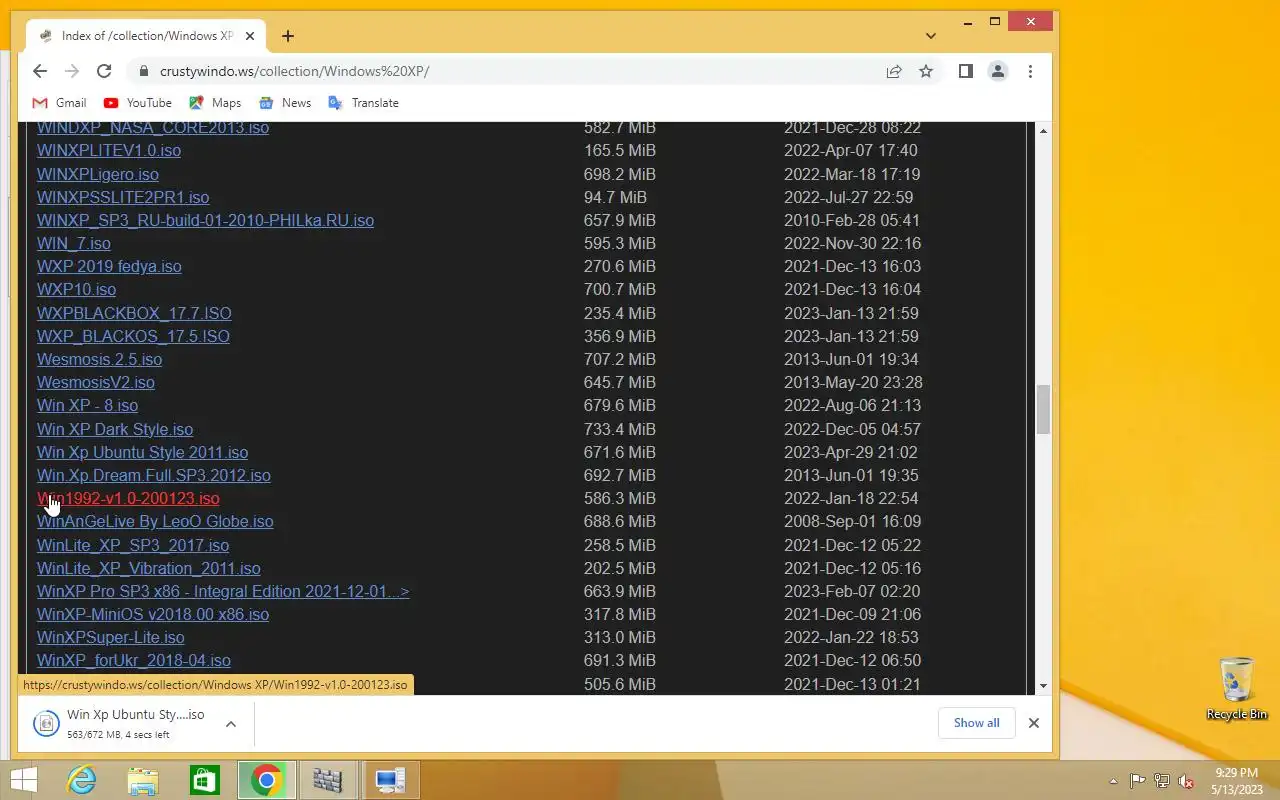Launch Internet Explorer from taskbar
The height and width of the screenshot is (800, 1280).
pos(81,780)
